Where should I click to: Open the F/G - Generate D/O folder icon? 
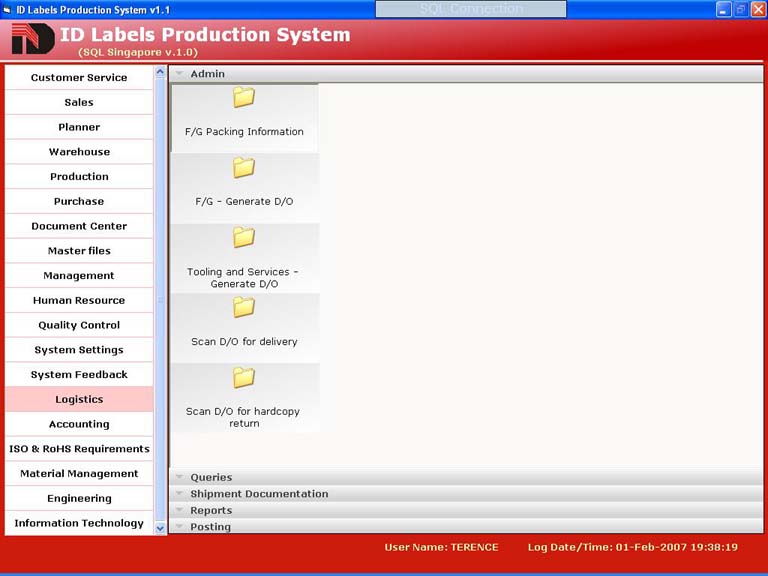[x=244, y=168]
